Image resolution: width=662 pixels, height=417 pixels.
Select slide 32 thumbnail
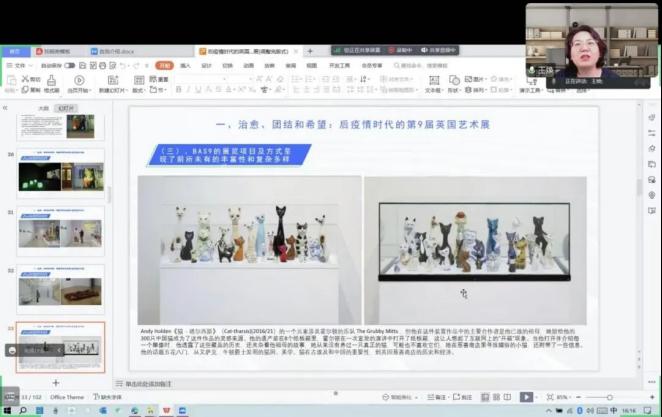click(61, 290)
